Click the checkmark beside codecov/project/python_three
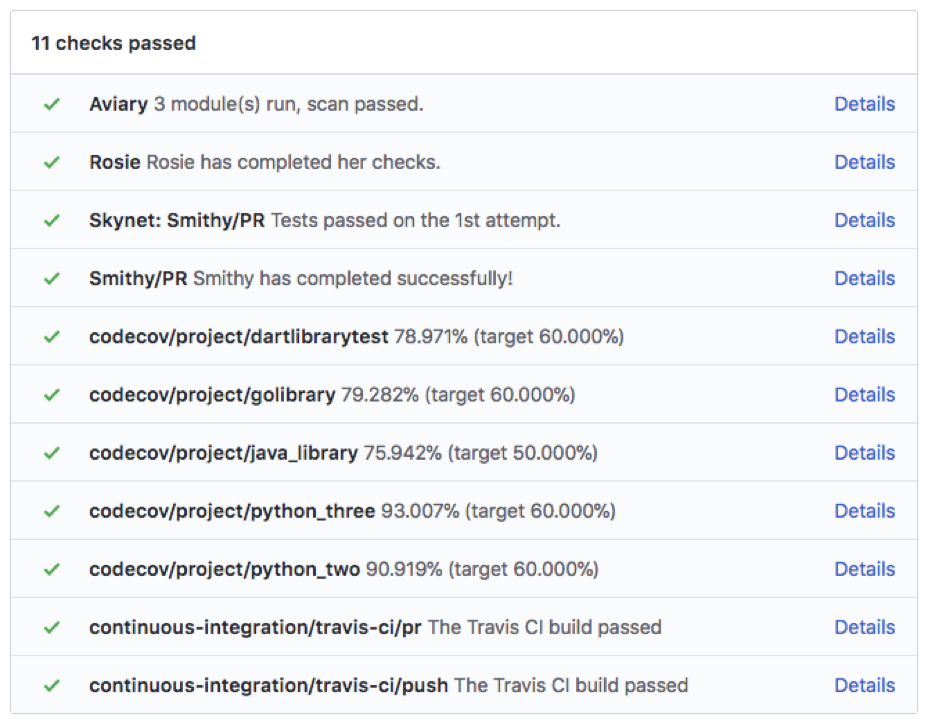 tap(52, 511)
